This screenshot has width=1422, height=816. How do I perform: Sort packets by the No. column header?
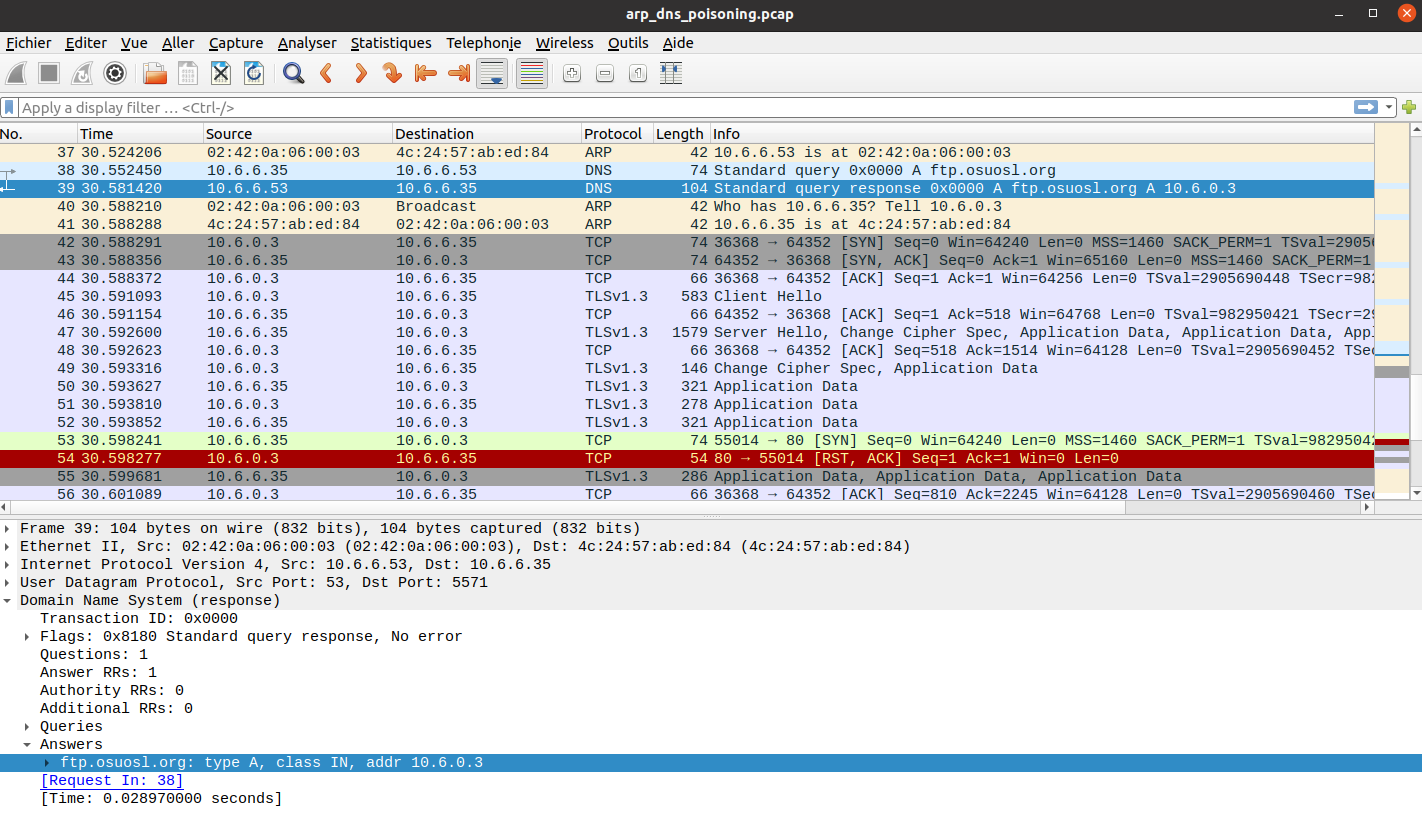(x=38, y=134)
